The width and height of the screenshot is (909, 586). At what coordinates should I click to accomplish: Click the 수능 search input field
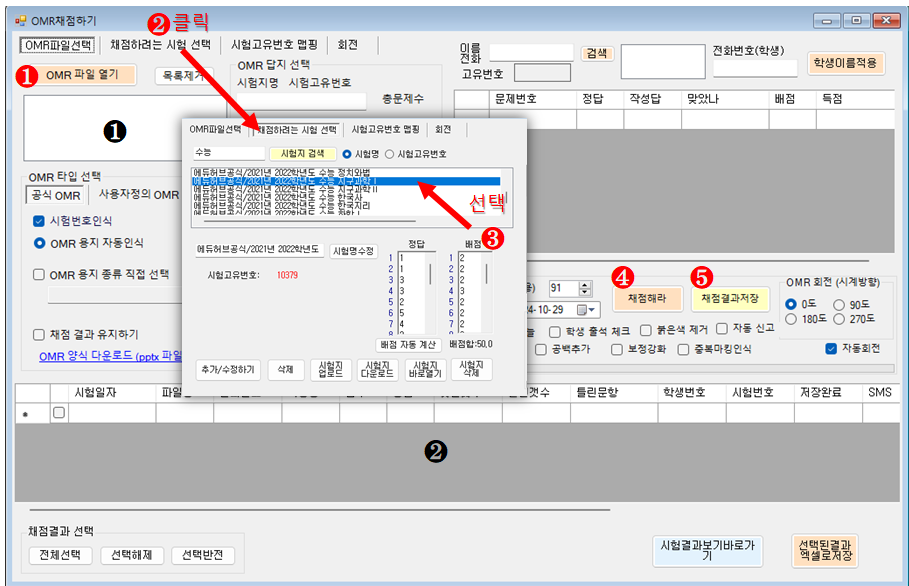coord(228,154)
